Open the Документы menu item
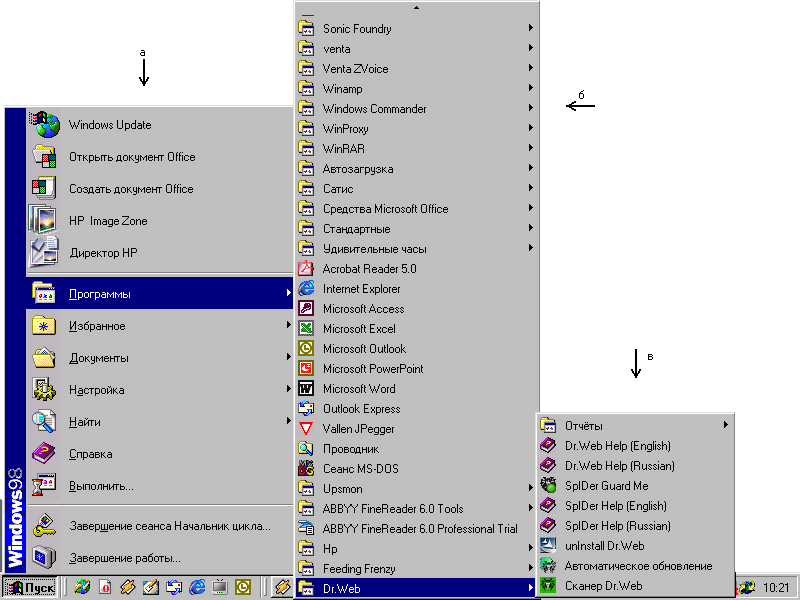Viewport: 800px width, 600px height. (x=160, y=358)
